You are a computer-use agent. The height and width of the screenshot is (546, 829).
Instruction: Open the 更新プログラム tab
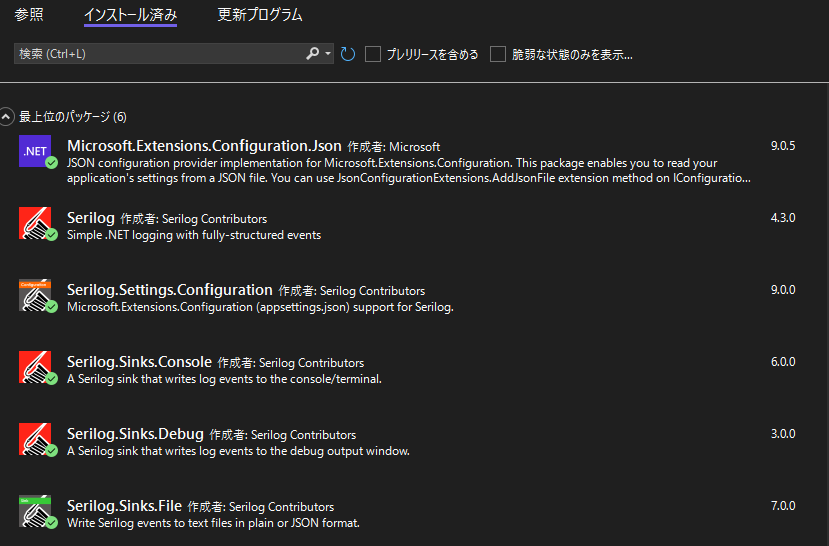260,15
